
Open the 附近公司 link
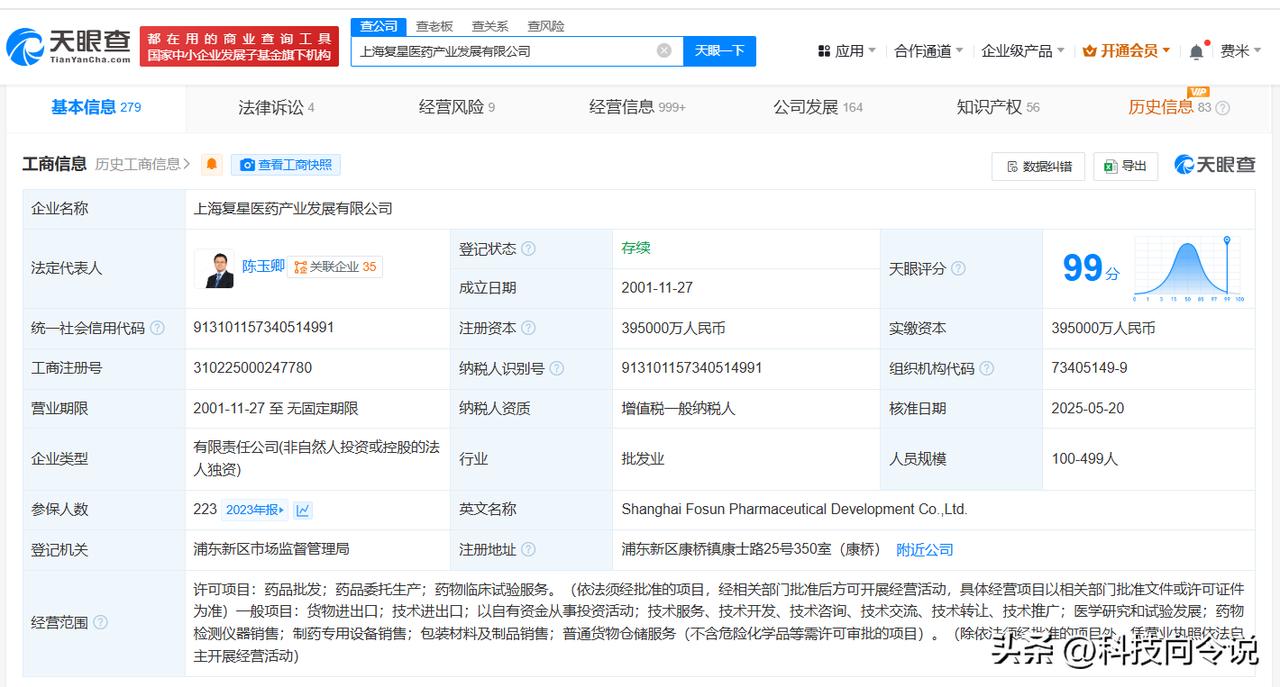click(x=925, y=550)
